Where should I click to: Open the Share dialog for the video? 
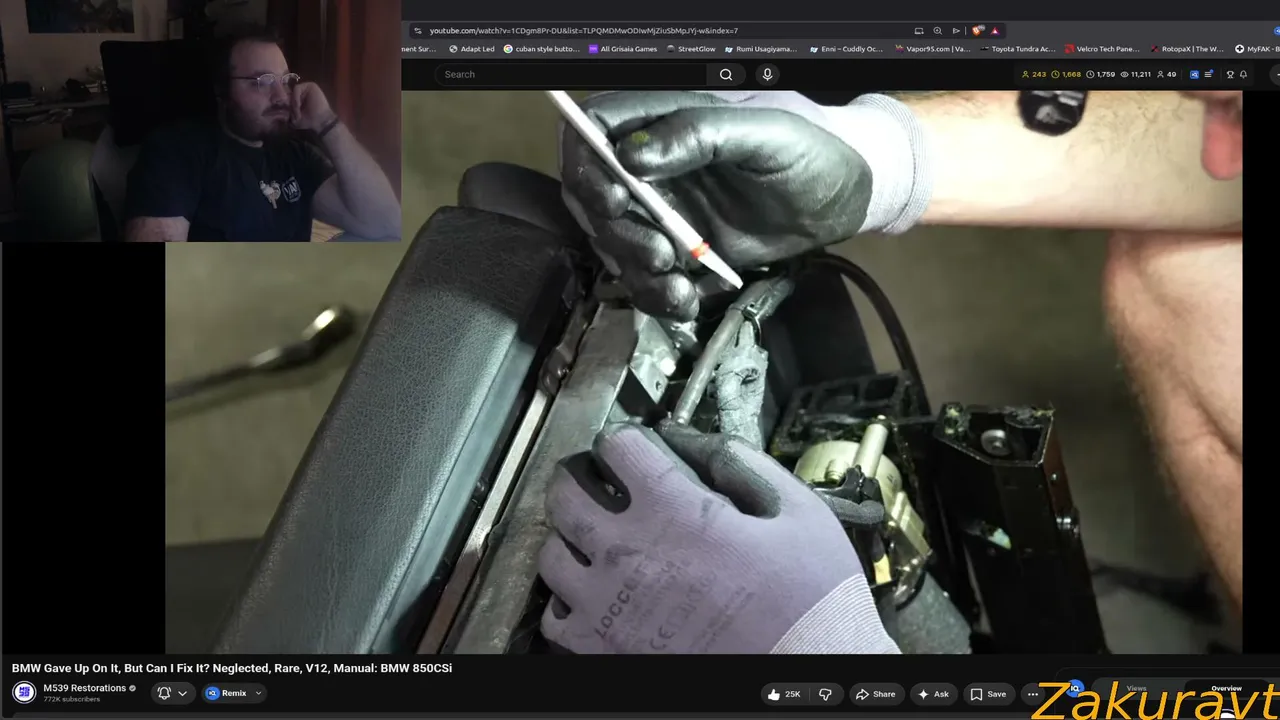[x=875, y=694]
